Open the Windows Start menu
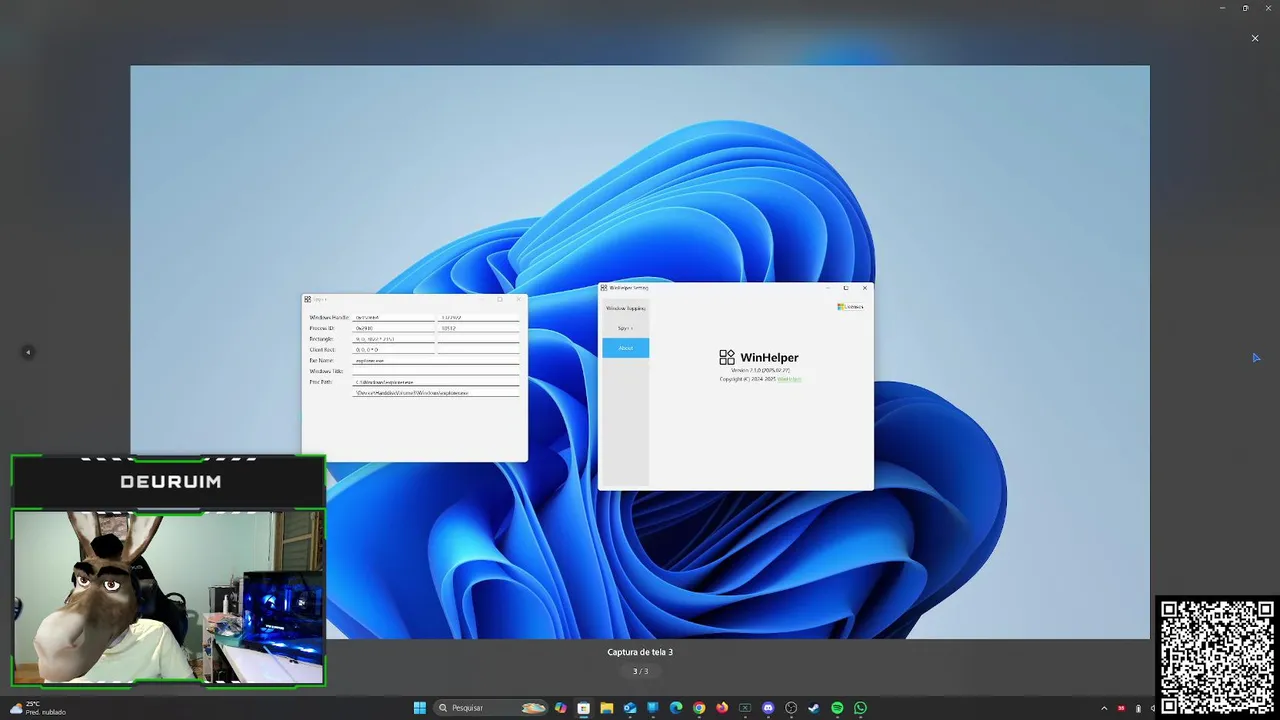This screenshot has width=1280, height=720. (x=420, y=708)
